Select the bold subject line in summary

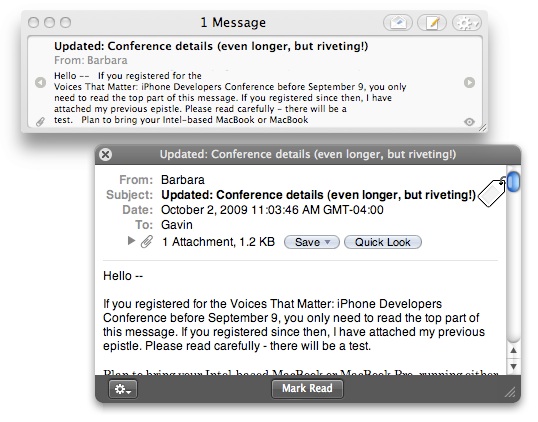[211, 46]
